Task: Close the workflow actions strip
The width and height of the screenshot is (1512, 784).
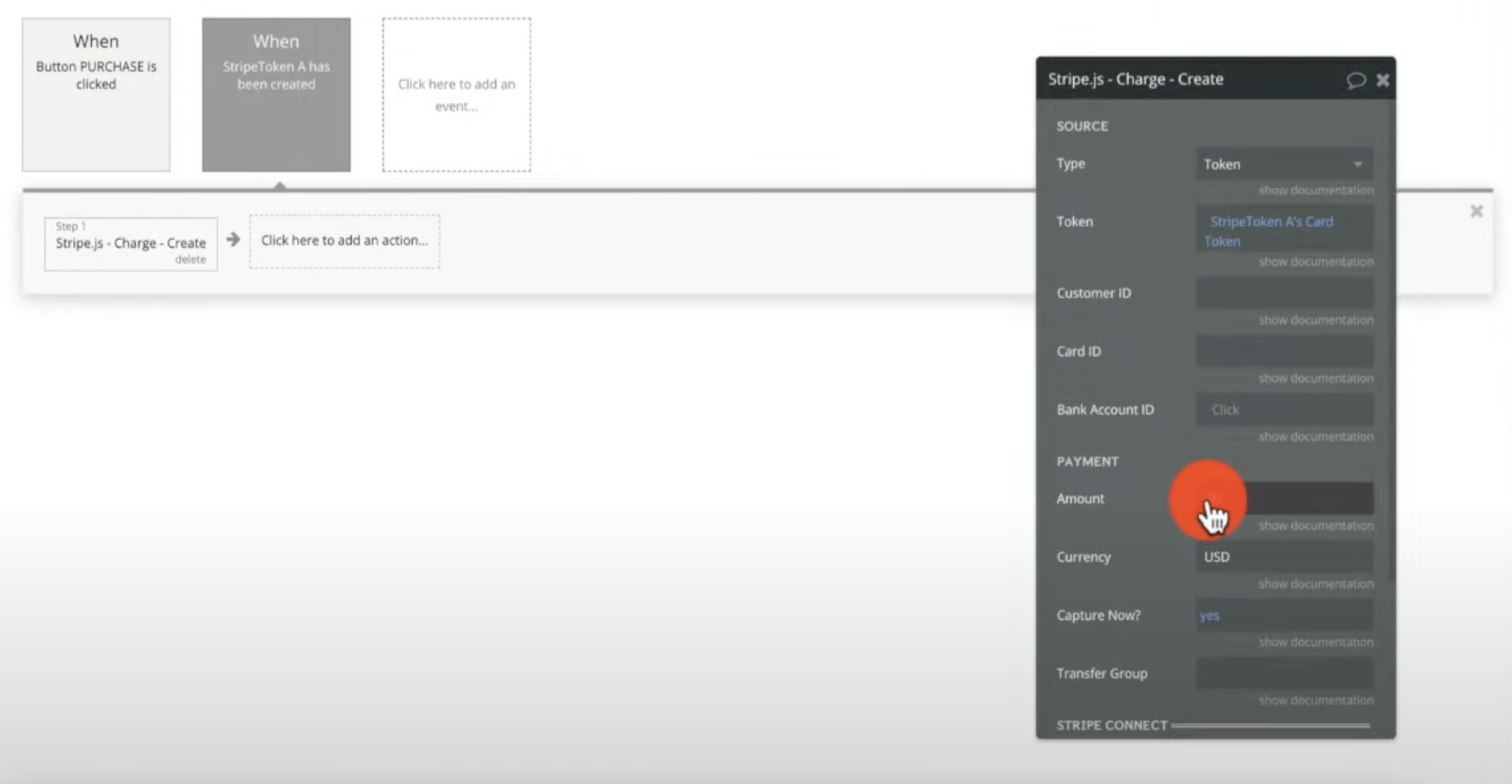Action: tap(1476, 211)
